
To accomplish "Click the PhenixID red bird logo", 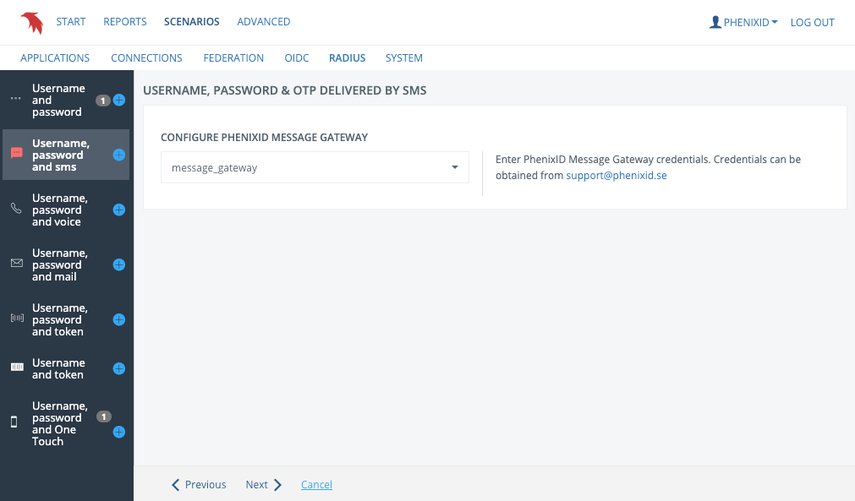I will tap(32, 22).
